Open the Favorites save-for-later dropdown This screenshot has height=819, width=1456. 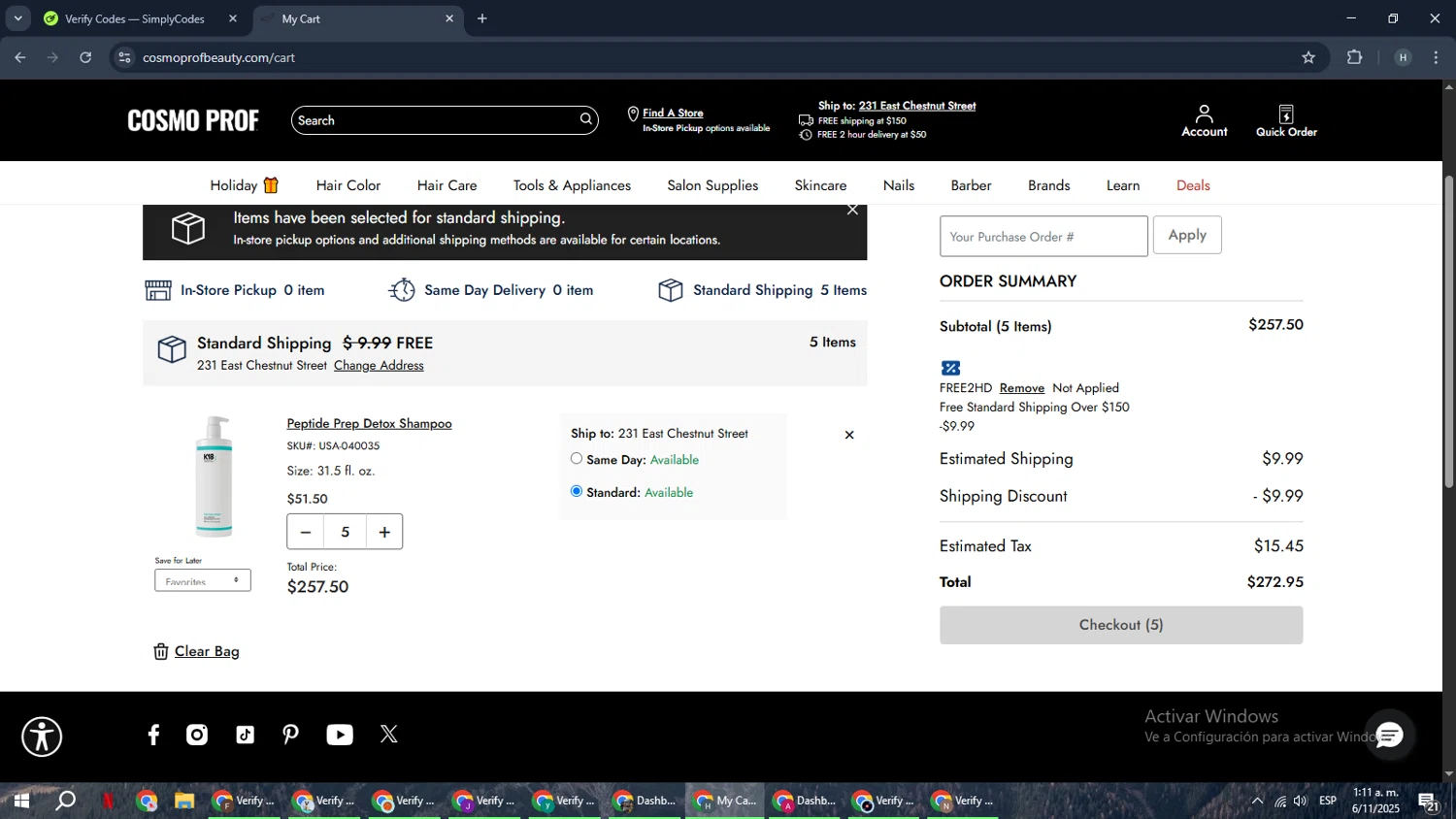point(203,580)
